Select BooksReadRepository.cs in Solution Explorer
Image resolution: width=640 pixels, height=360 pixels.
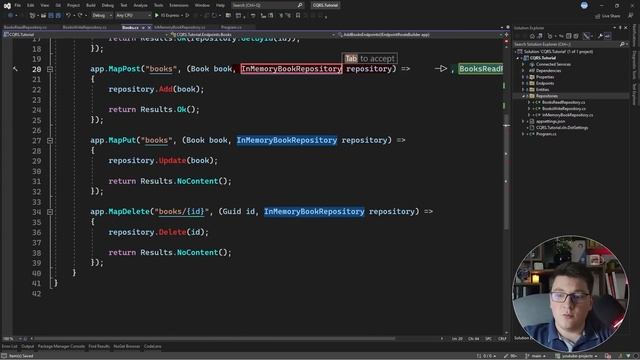pos(563,102)
